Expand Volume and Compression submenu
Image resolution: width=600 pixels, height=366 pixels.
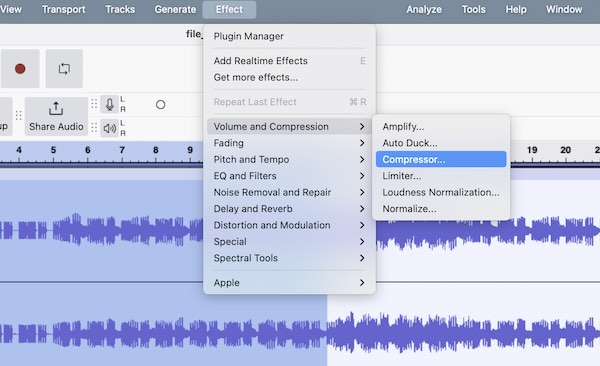pyautogui.click(x=289, y=126)
